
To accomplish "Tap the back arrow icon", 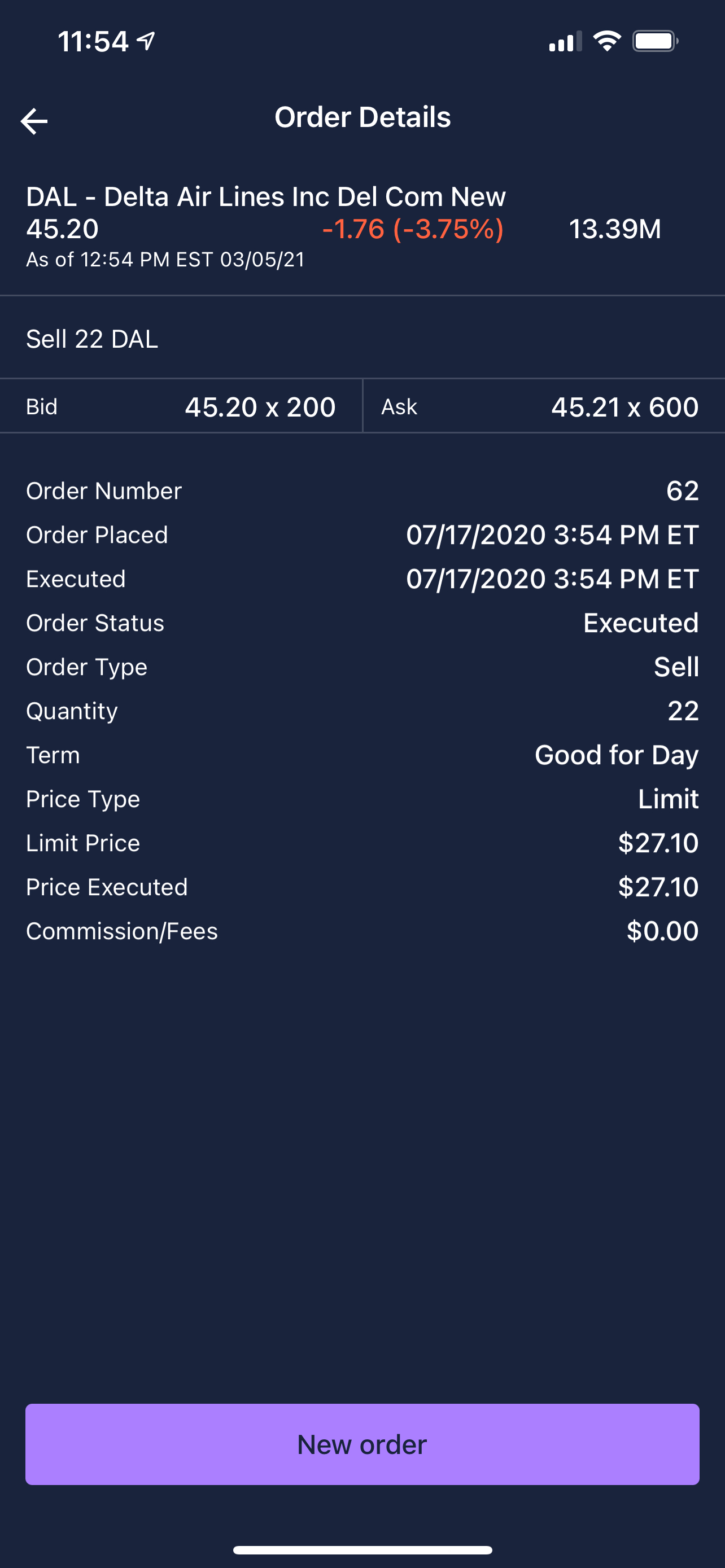I will (x=34, y=121).
